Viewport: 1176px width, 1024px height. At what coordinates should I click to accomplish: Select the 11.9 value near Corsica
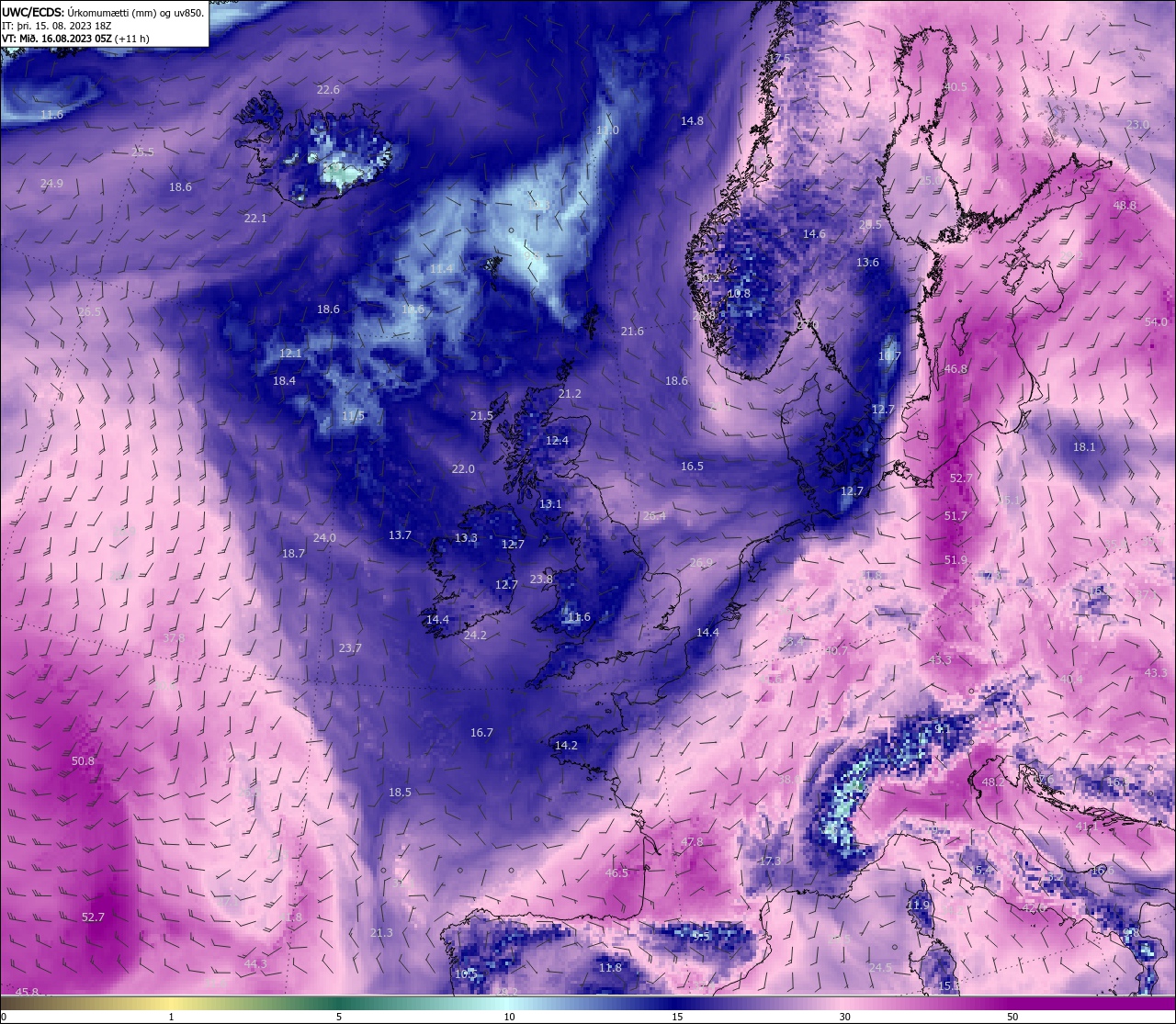(x=918, y=906)
